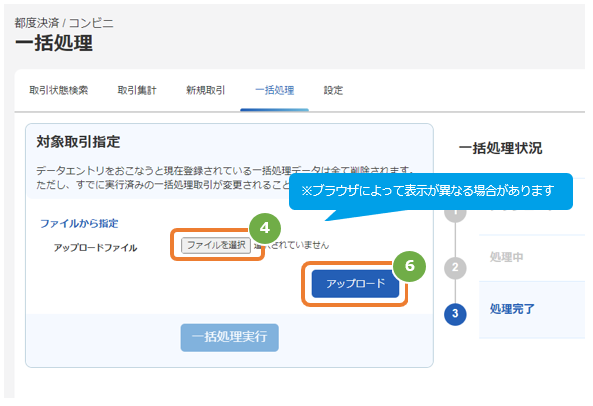593x406 pixels.
Task: Click the 一括処理 page title
Action: (54, 43)
